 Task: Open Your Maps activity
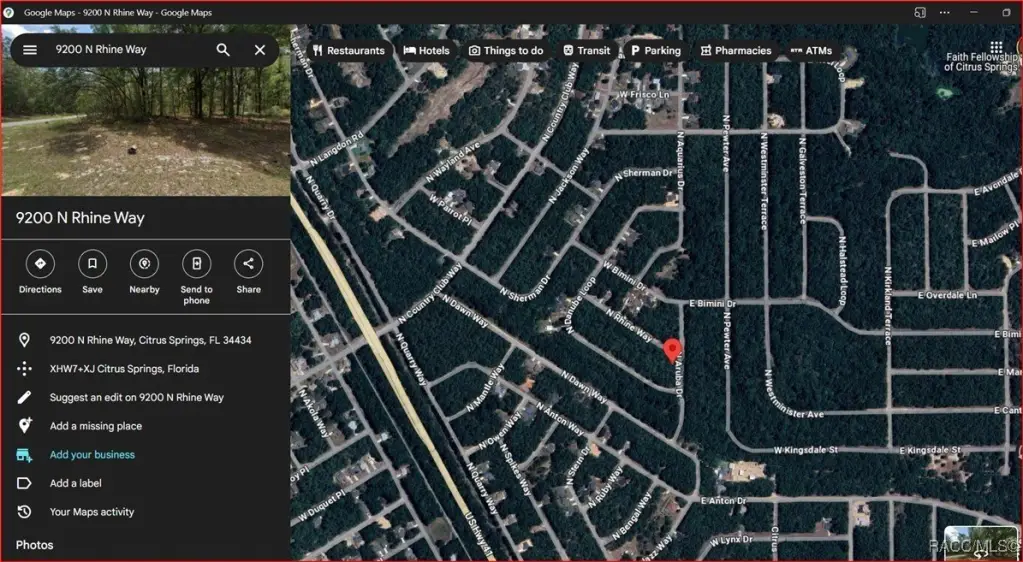click(91, 512)
